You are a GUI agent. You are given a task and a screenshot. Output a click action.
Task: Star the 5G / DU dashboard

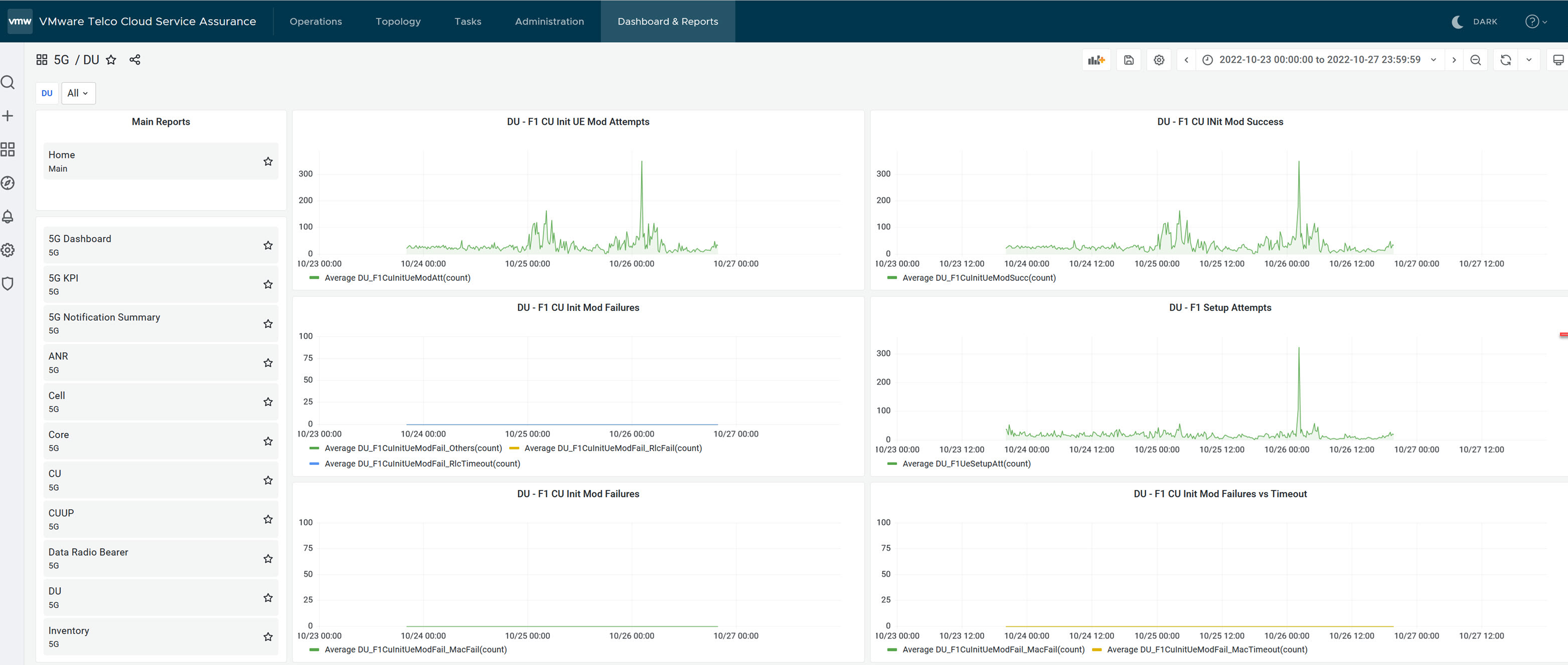(x=111, y=60)
